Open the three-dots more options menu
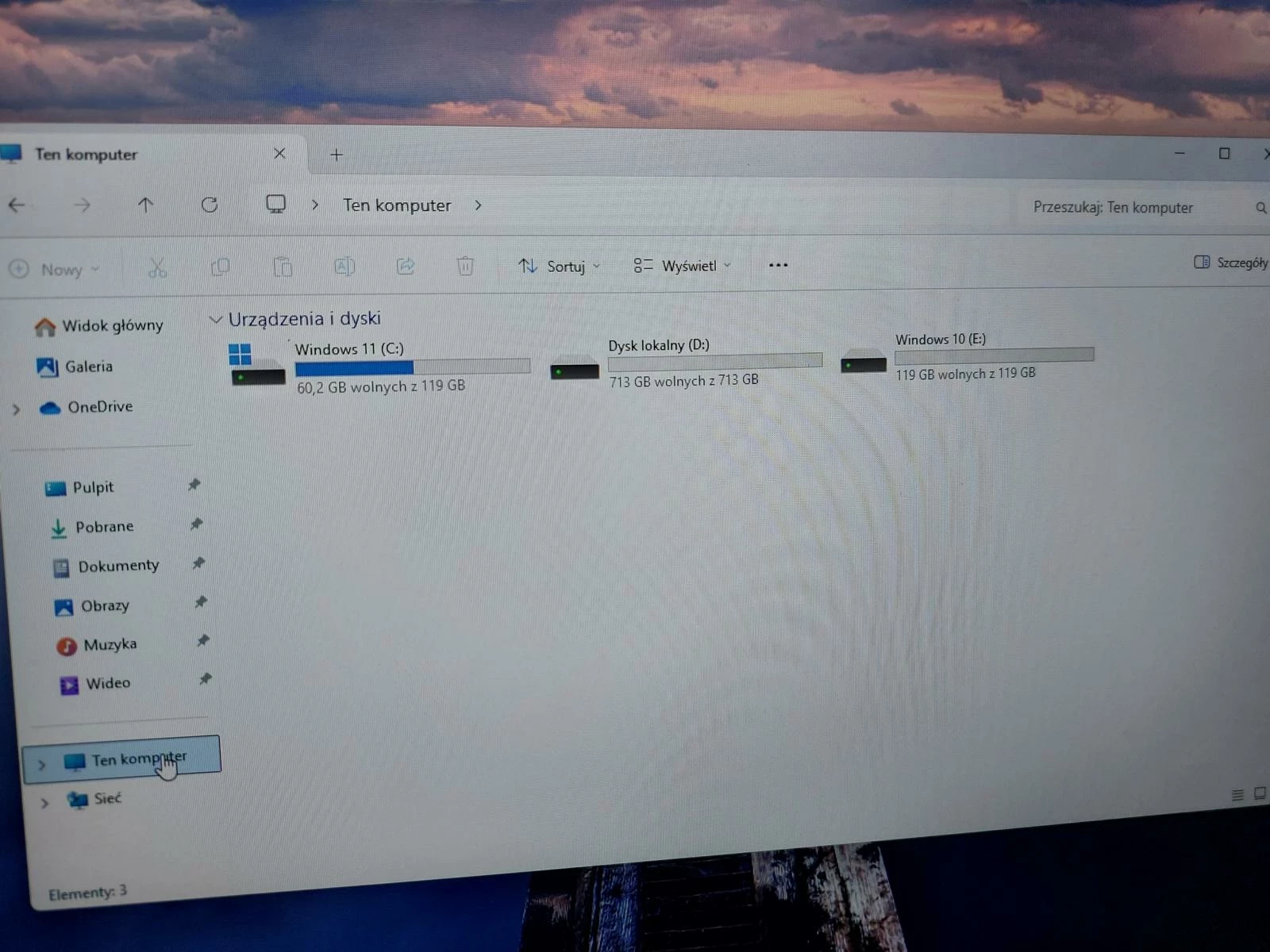This screenshot has height=952, width=1270. [778, 265]
